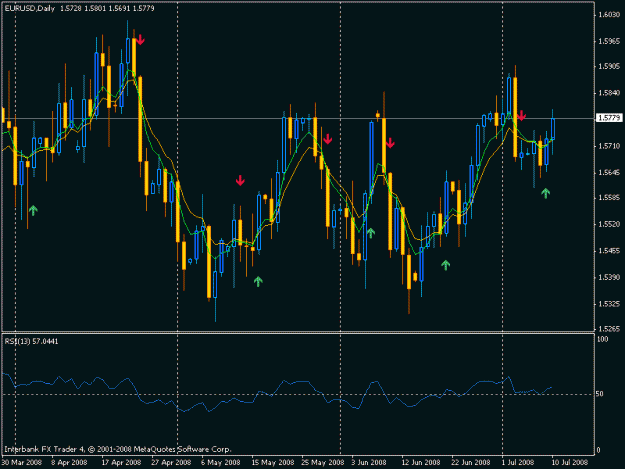625x469 pixels.
Task: Click the 1.5585 price axis label
Action: coord(609,198)
